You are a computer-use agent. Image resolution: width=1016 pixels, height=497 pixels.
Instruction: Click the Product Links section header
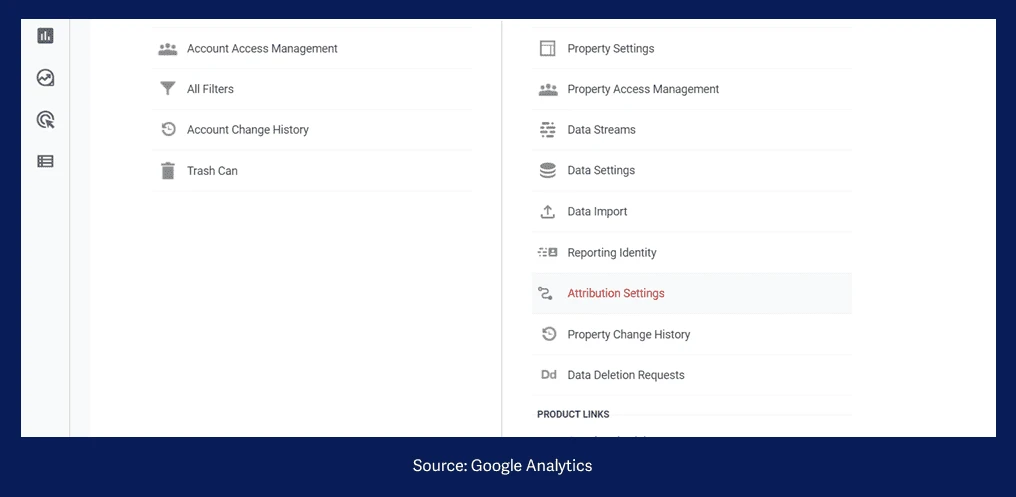click(x=573, y=414)
